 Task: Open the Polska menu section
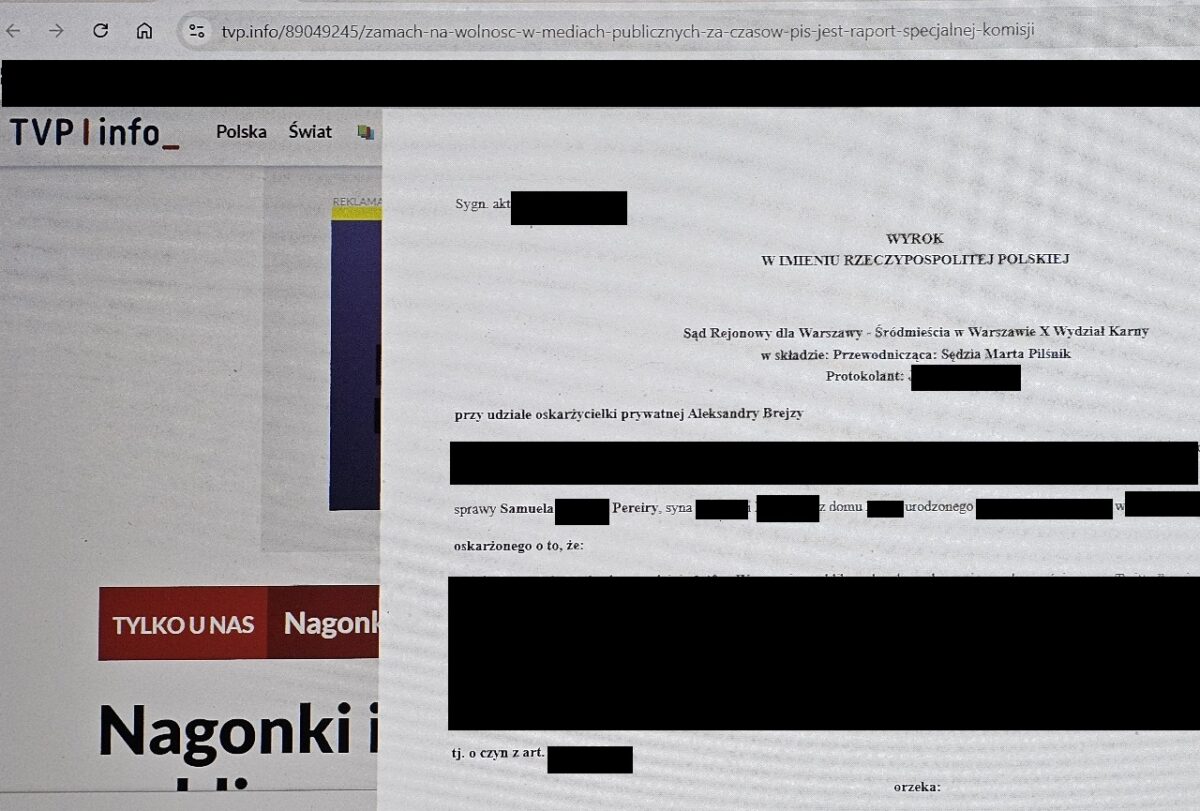pos(241,132)
